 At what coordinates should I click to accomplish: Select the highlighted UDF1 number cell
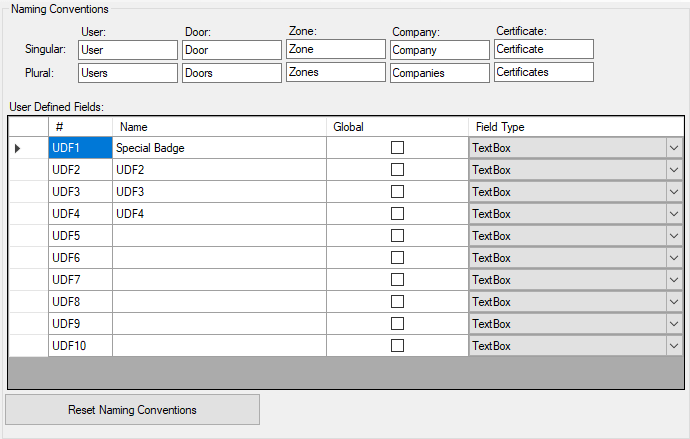[80, 148]
